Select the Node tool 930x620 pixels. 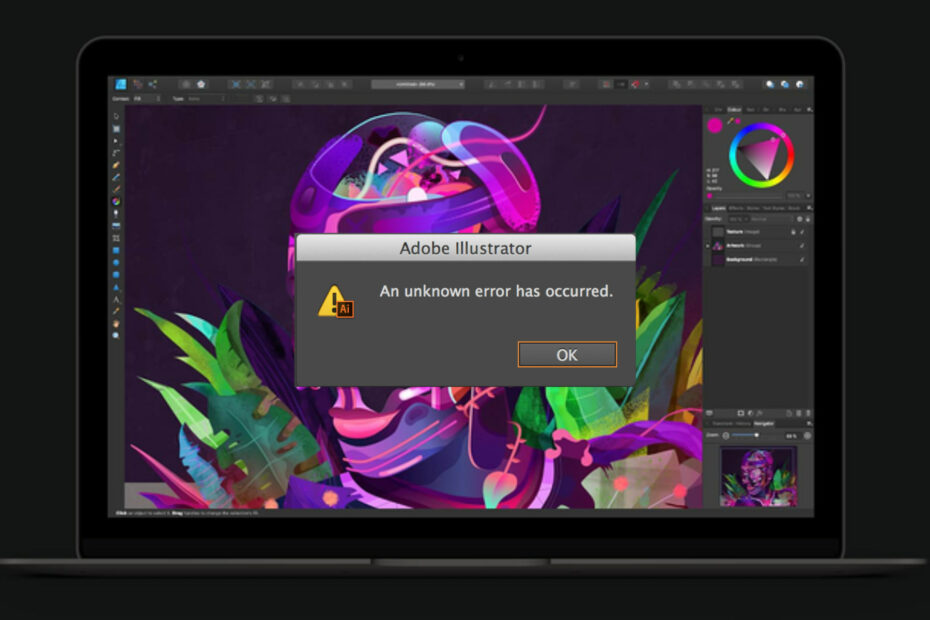point(116,141)
